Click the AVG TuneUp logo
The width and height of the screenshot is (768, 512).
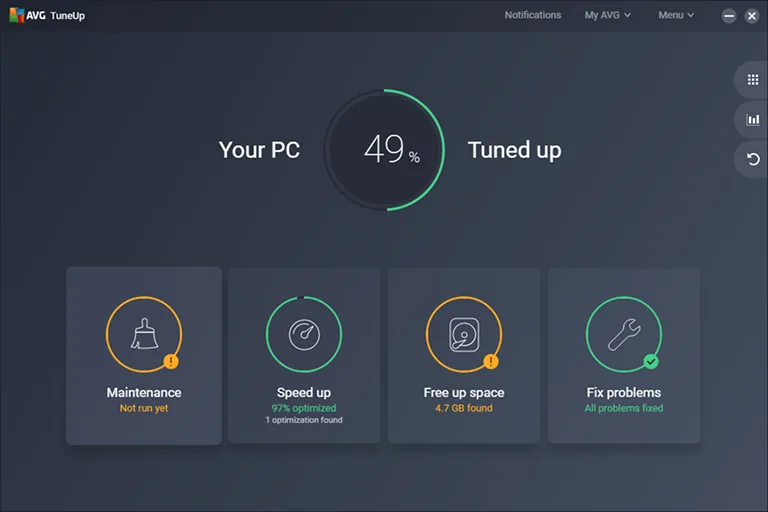[47, 15]
